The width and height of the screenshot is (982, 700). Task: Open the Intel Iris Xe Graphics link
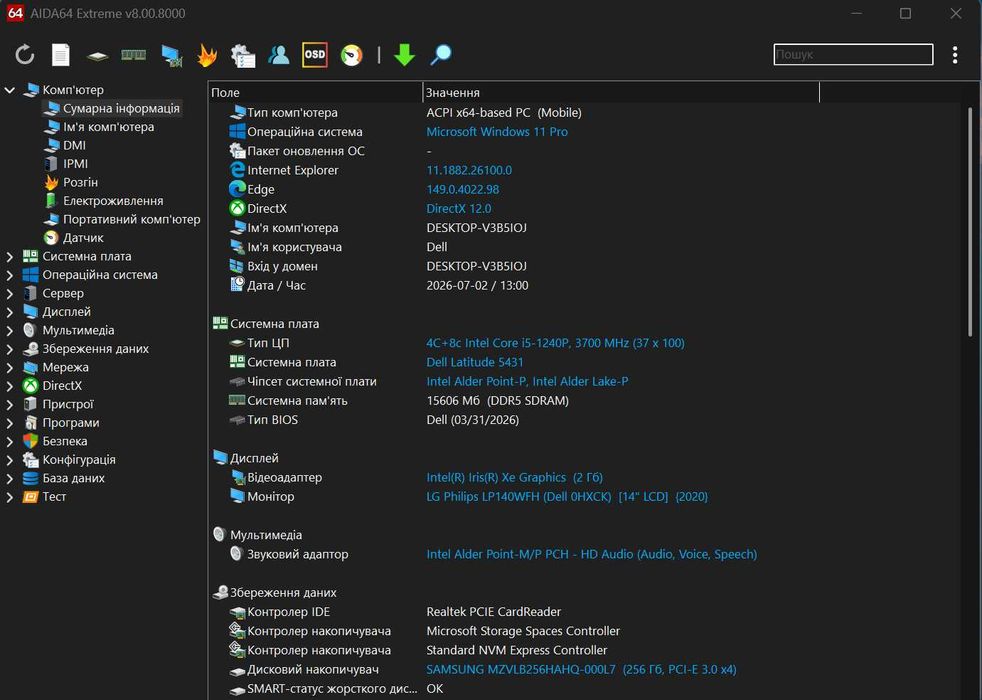515,478
